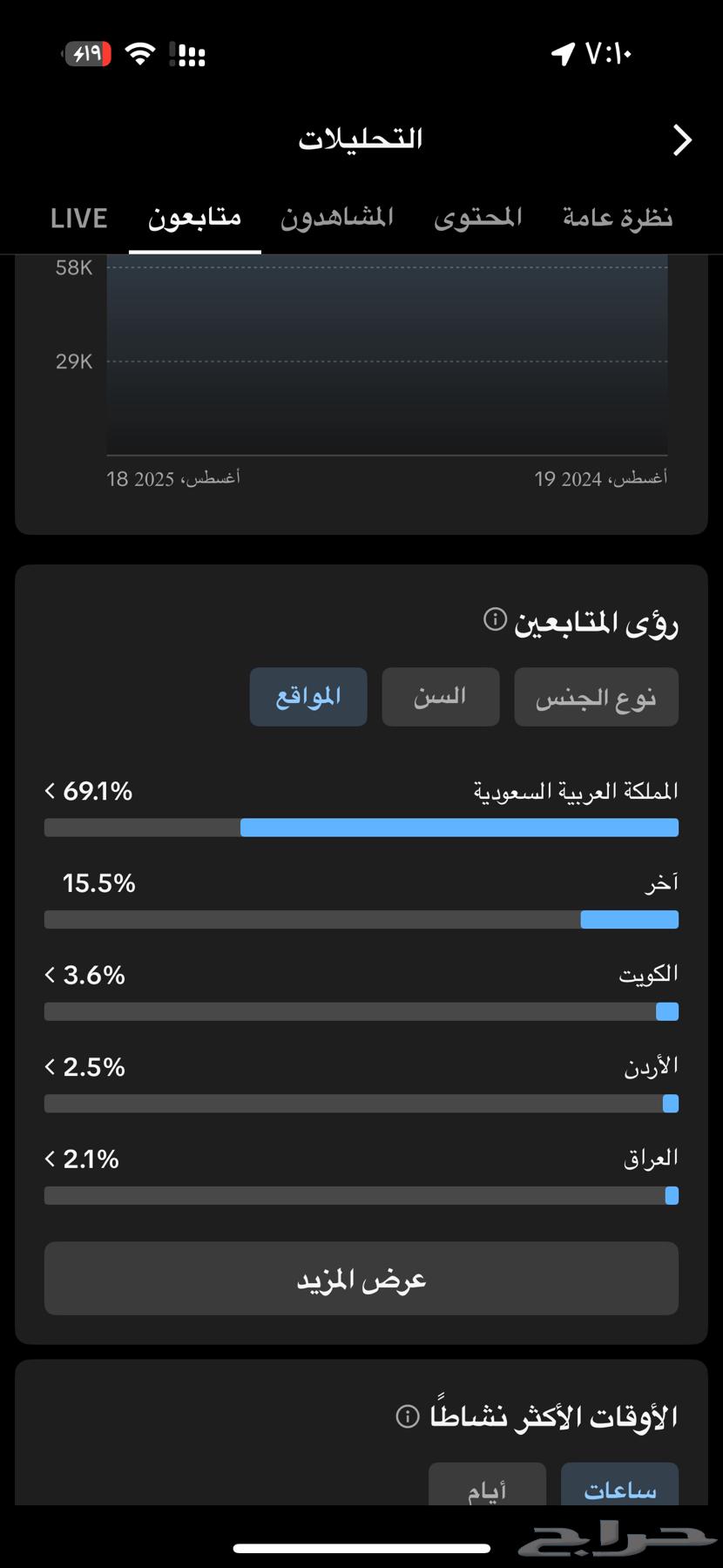Image resolution: width=723 pixels, height=1568 pixels.
Task: Switch insights view to نوع الجنس
Action: tap(596, 696)
